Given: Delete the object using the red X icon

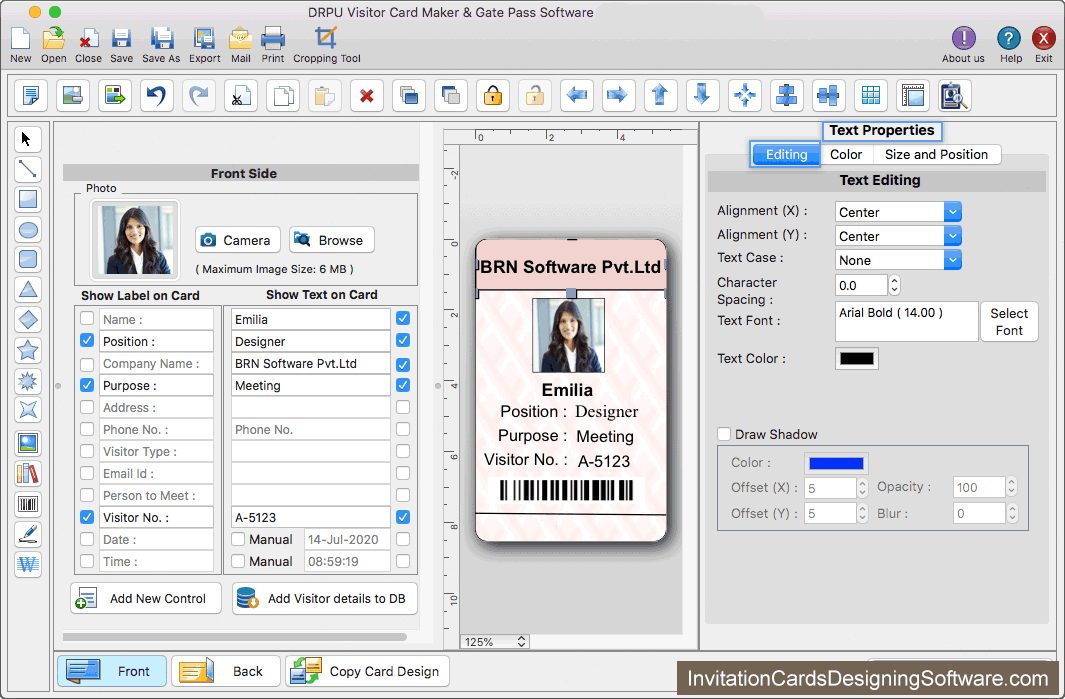Looking at the screenshot, I should [x=367, y=96].
